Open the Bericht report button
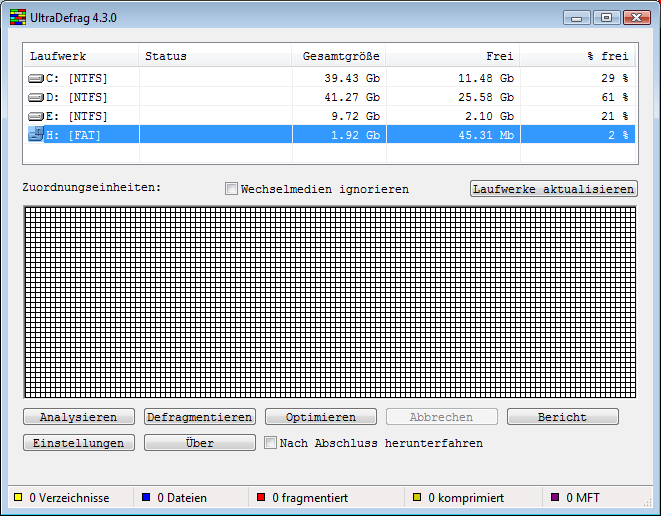Viewport: 661px width, 516px height. coord(563,417)
